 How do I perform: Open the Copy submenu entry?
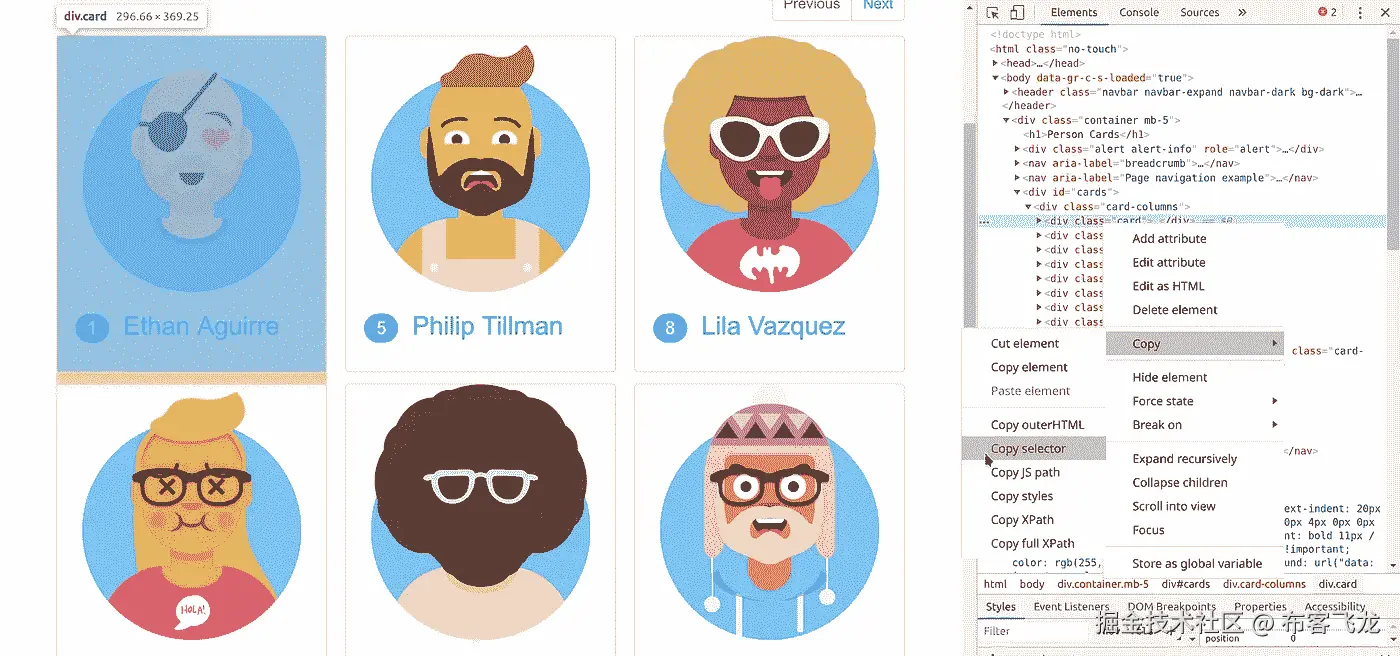tap(1194, 344)
